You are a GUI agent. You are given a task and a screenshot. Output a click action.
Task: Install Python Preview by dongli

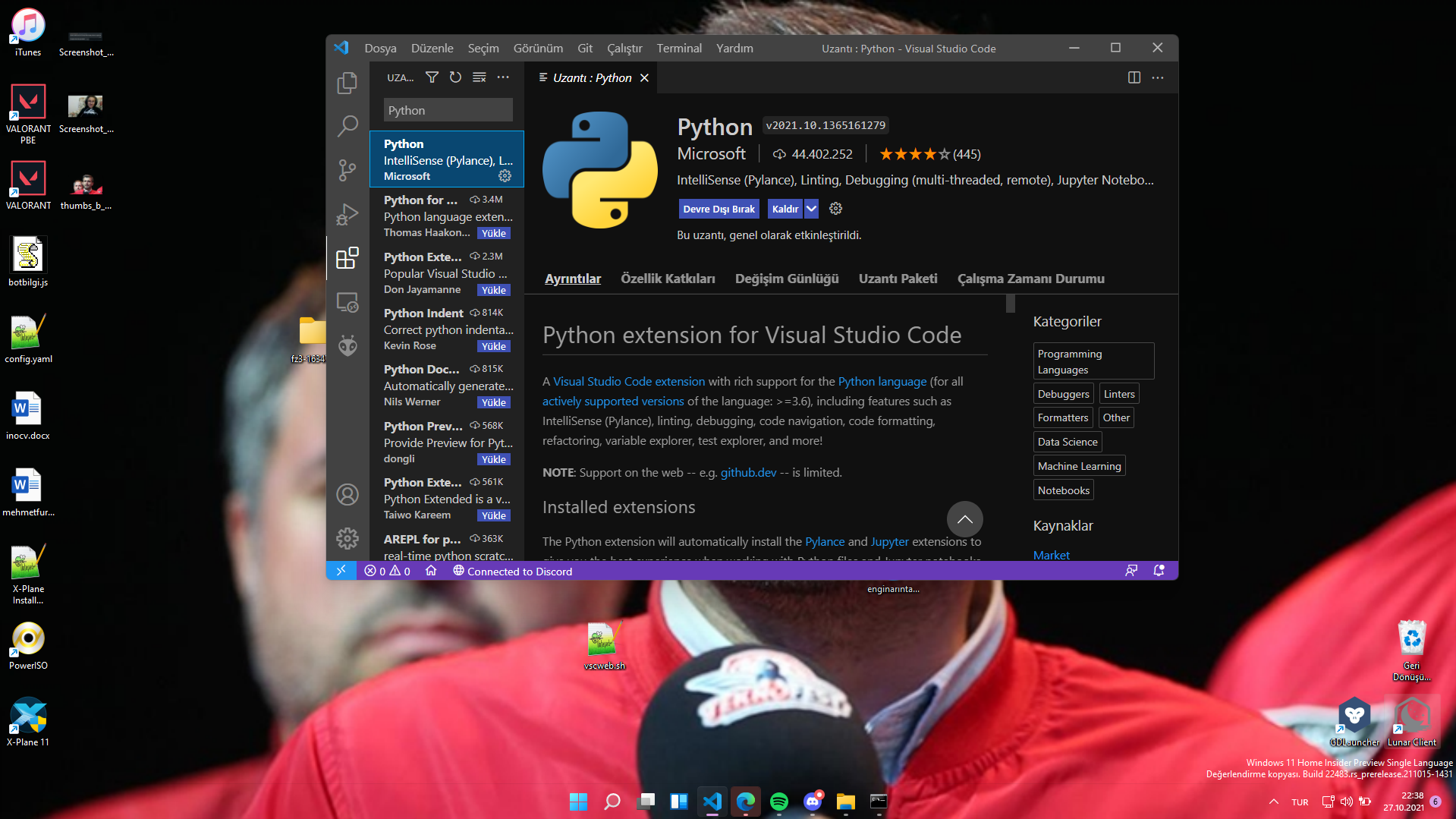click(494, 459)
